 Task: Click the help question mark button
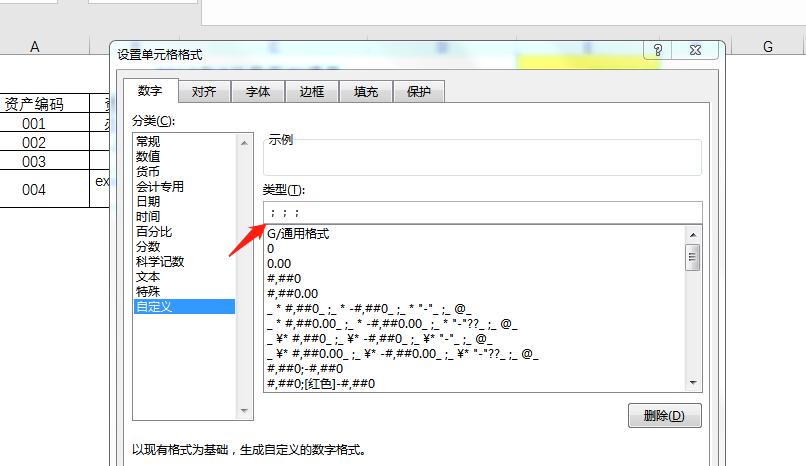click(x=658, y=50)
